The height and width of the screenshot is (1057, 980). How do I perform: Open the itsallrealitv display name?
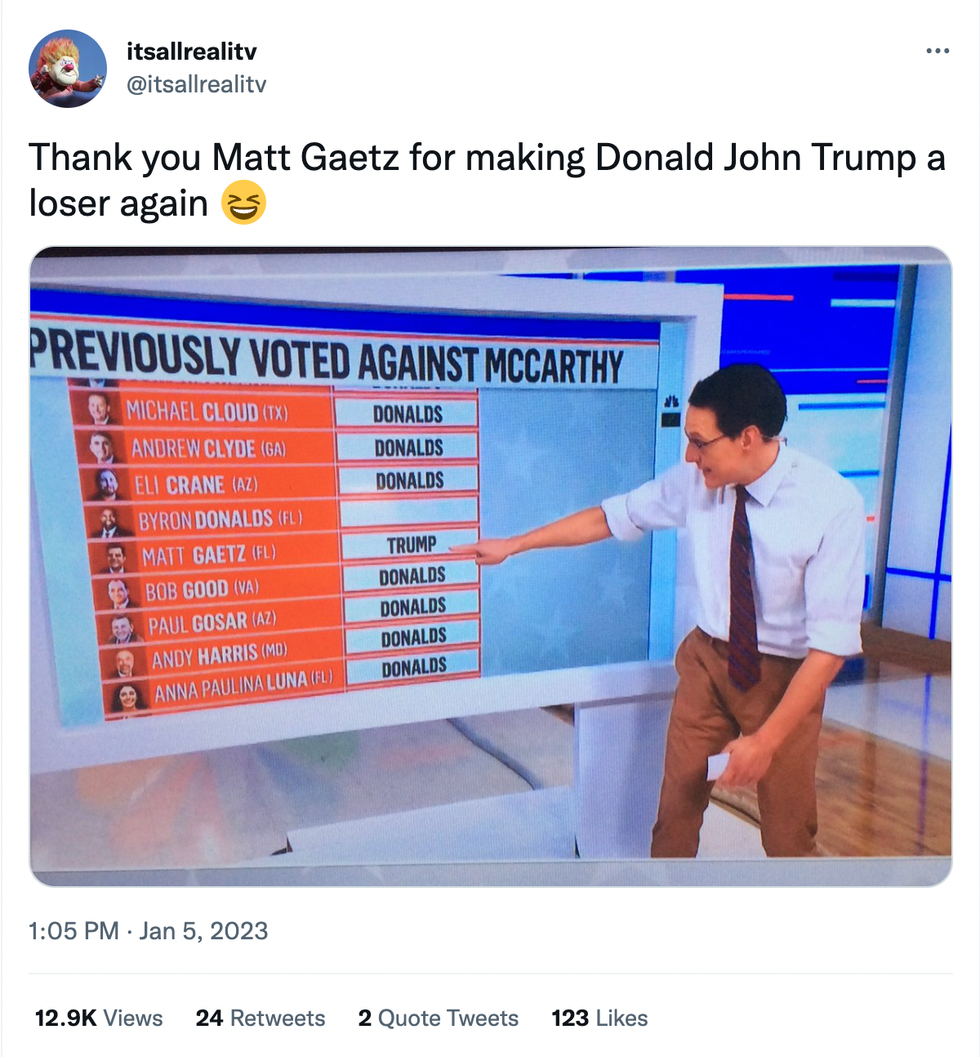point(194,51)
